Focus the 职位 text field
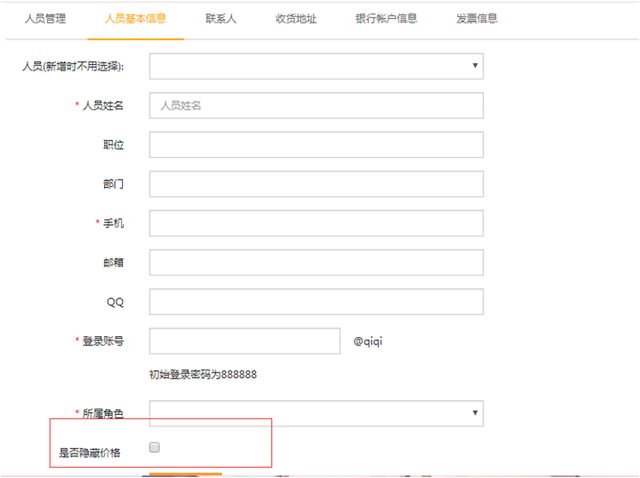 pos(316,145)
